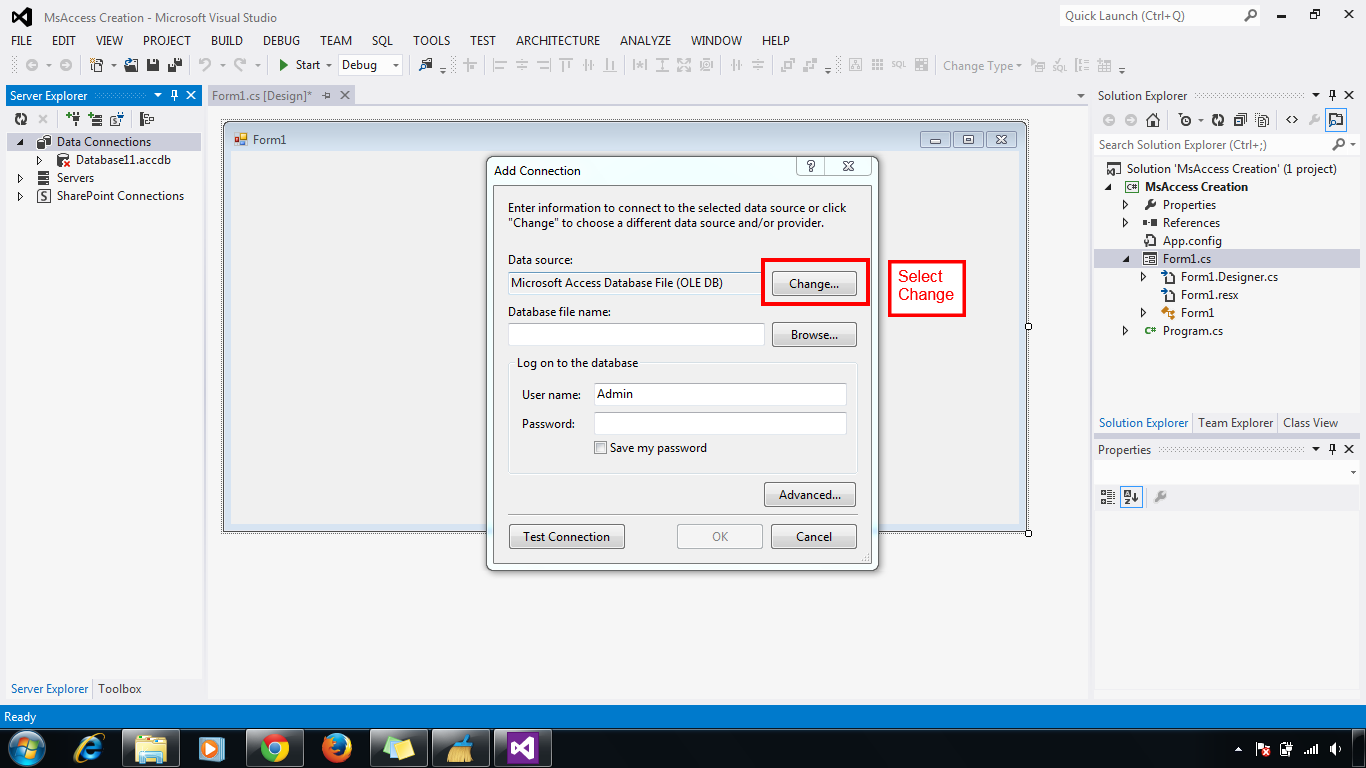Screen dimensions: 1366x768
Task: Open View Code from Solution Explorer toolbar
Action: click(x=1293, y=119)
